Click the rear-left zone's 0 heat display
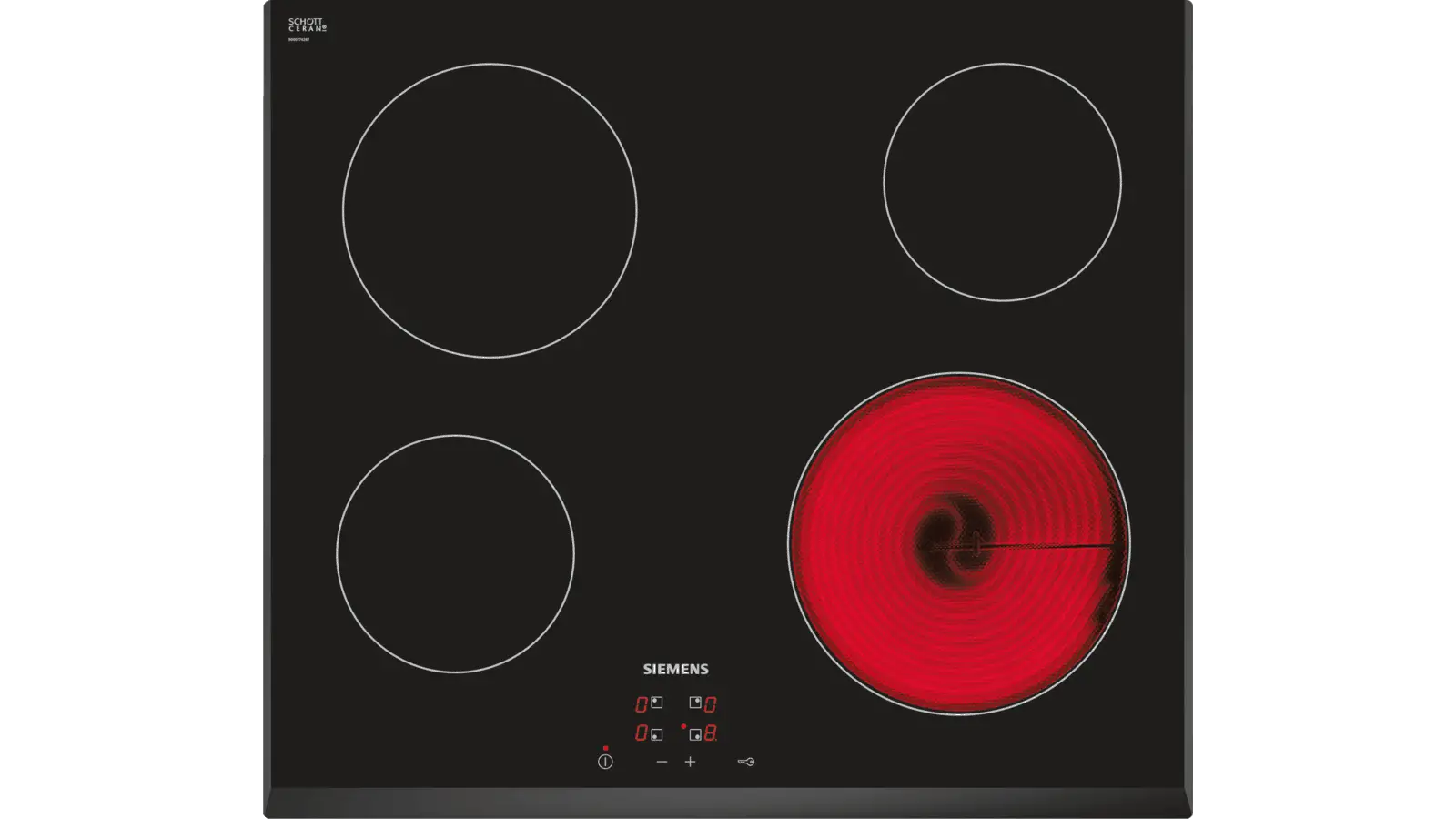Viewport: 1456px width, 819px height. click(x=642, y=704)
